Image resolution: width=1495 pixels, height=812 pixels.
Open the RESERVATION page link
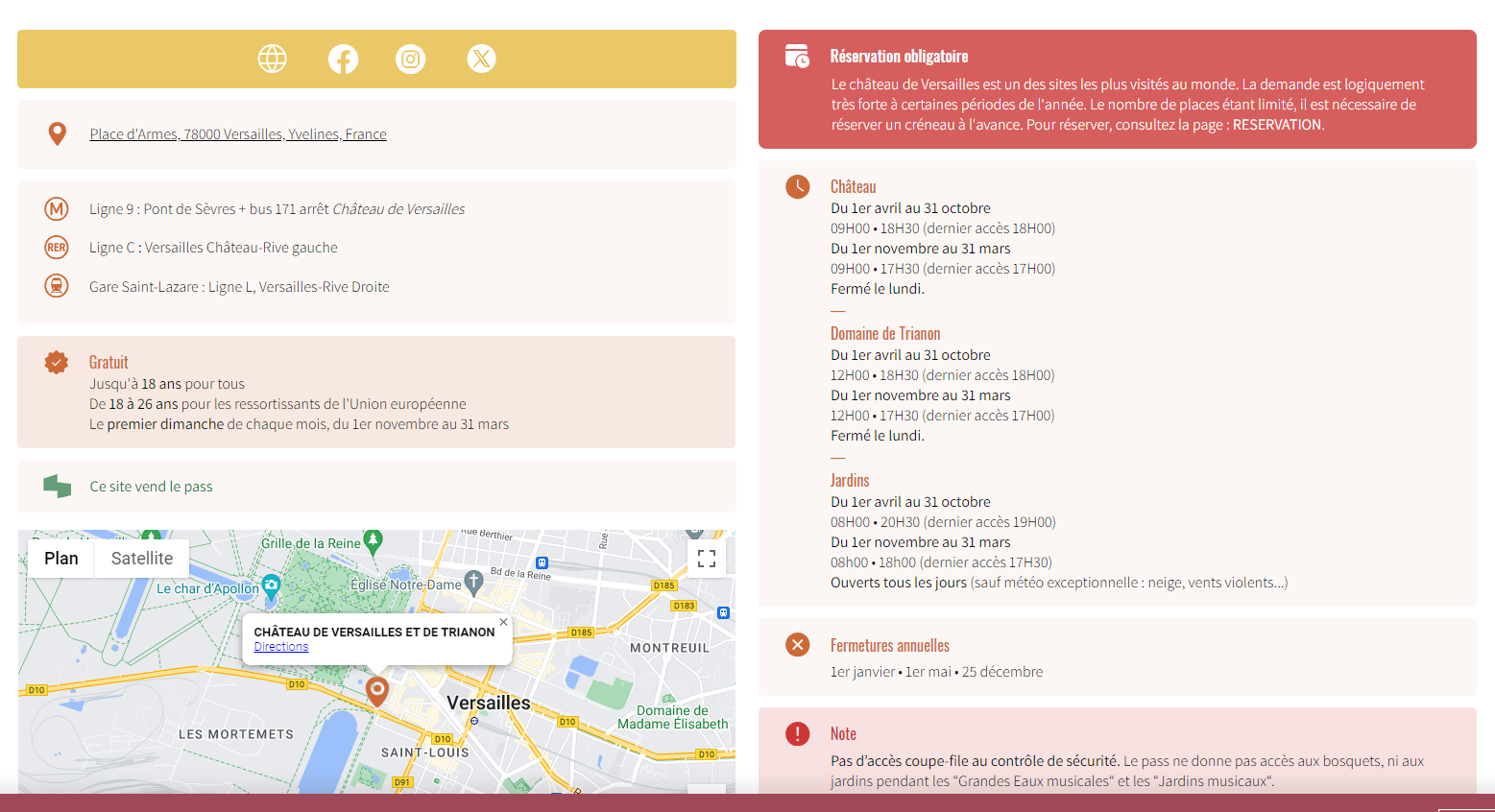[x=1276, y=125]
